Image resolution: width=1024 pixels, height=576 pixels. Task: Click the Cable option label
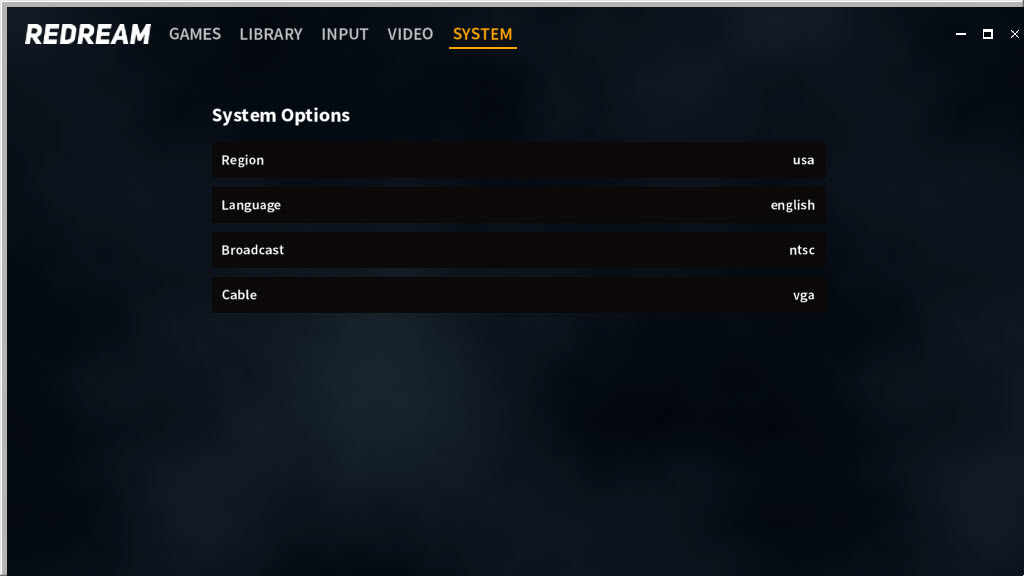point(239,295)
